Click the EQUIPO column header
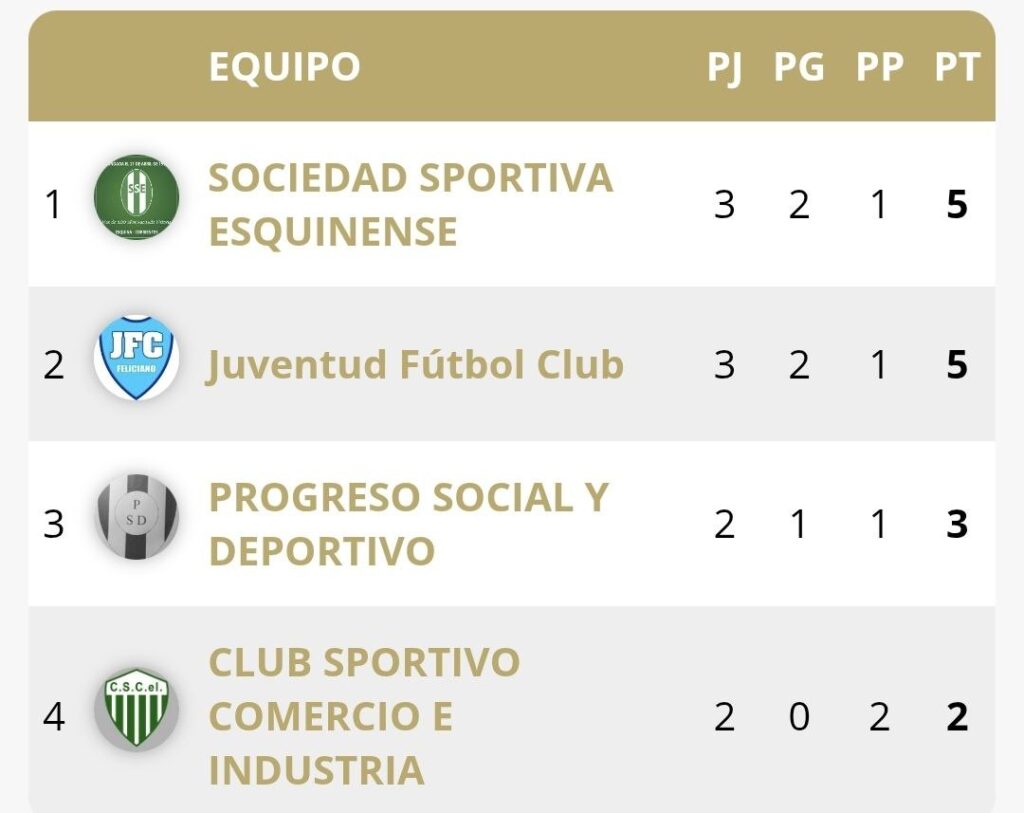This screenshot has height=813, width=1024. (x=284, y=67)
